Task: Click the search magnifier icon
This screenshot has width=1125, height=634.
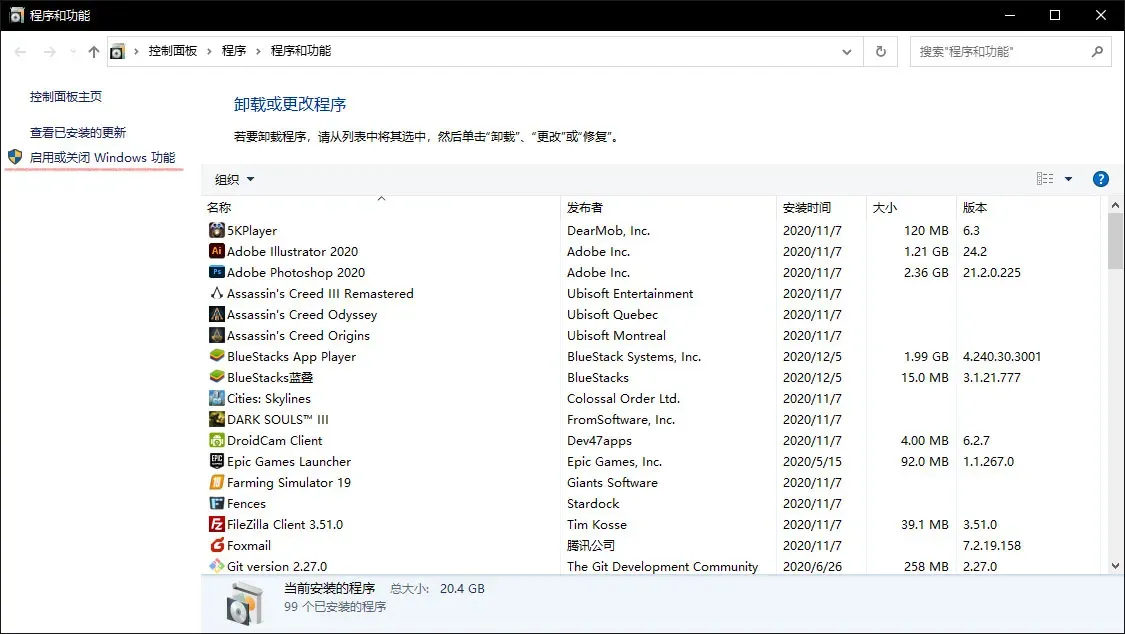Action: tap(1097, 52)
